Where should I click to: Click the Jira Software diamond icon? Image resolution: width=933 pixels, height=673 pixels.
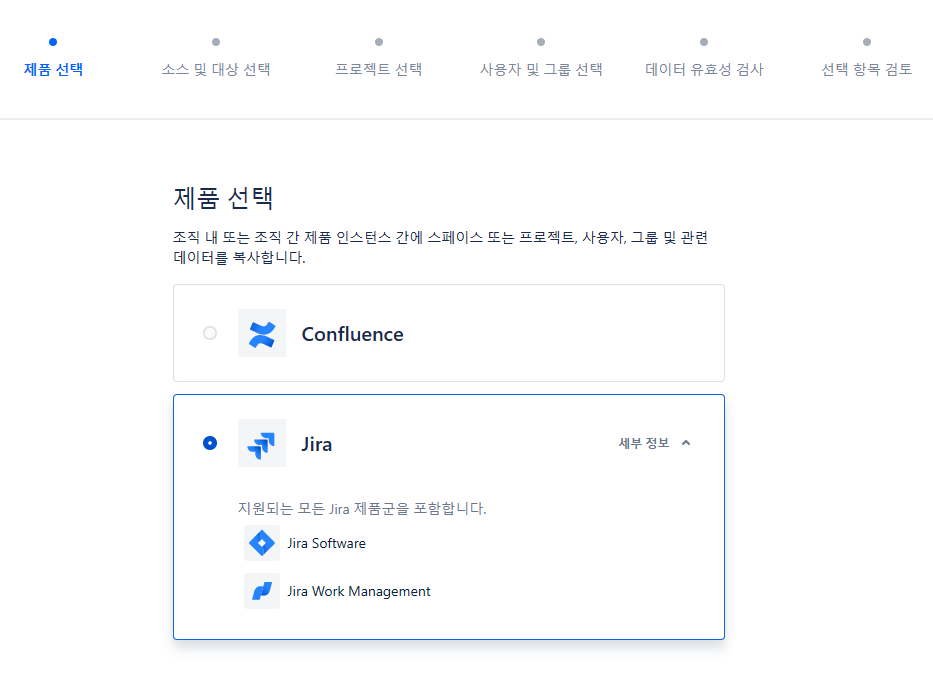pos(262,543)
